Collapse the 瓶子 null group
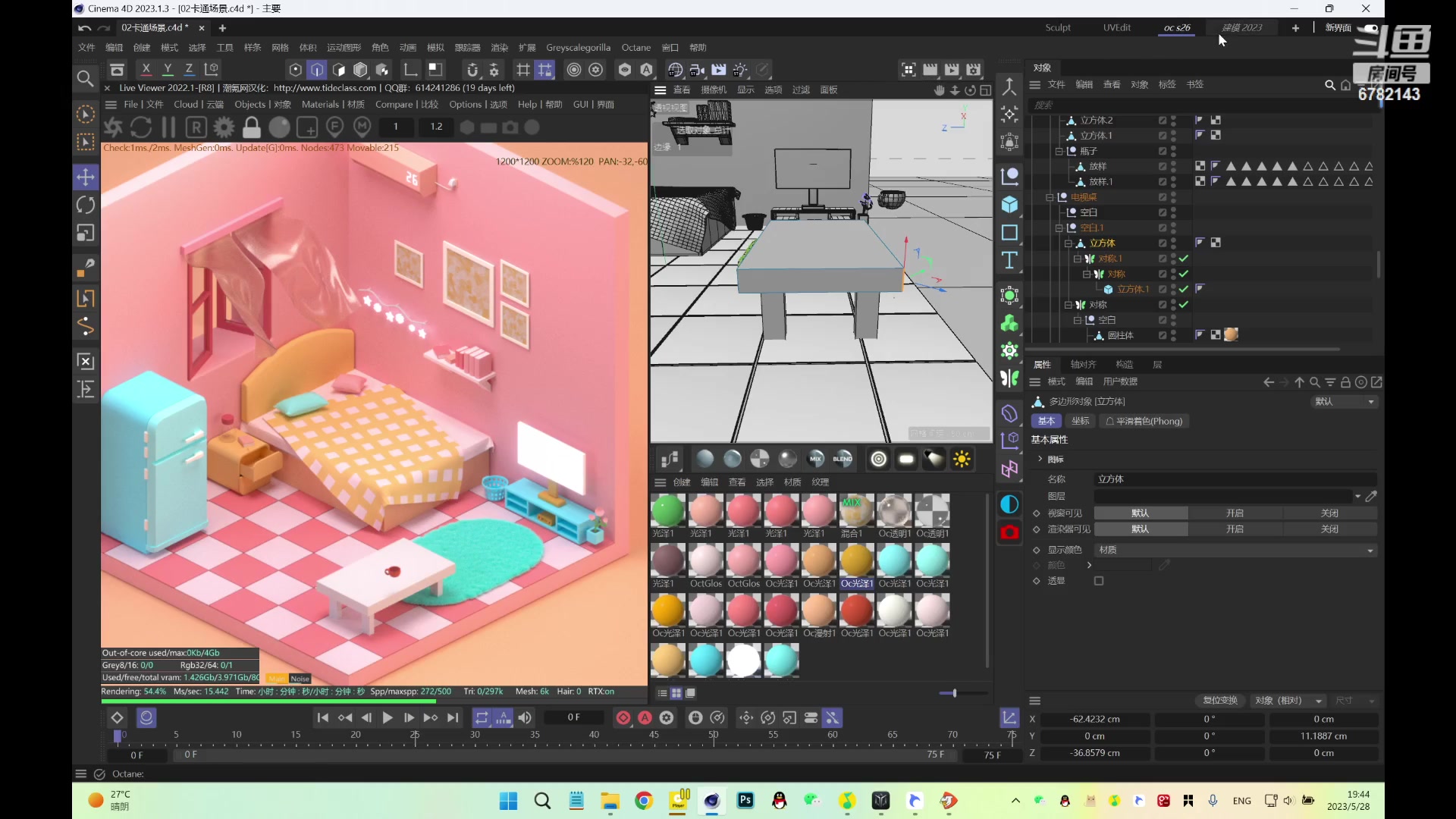Screen dimensions: 1456x819 coord(1059,151)
